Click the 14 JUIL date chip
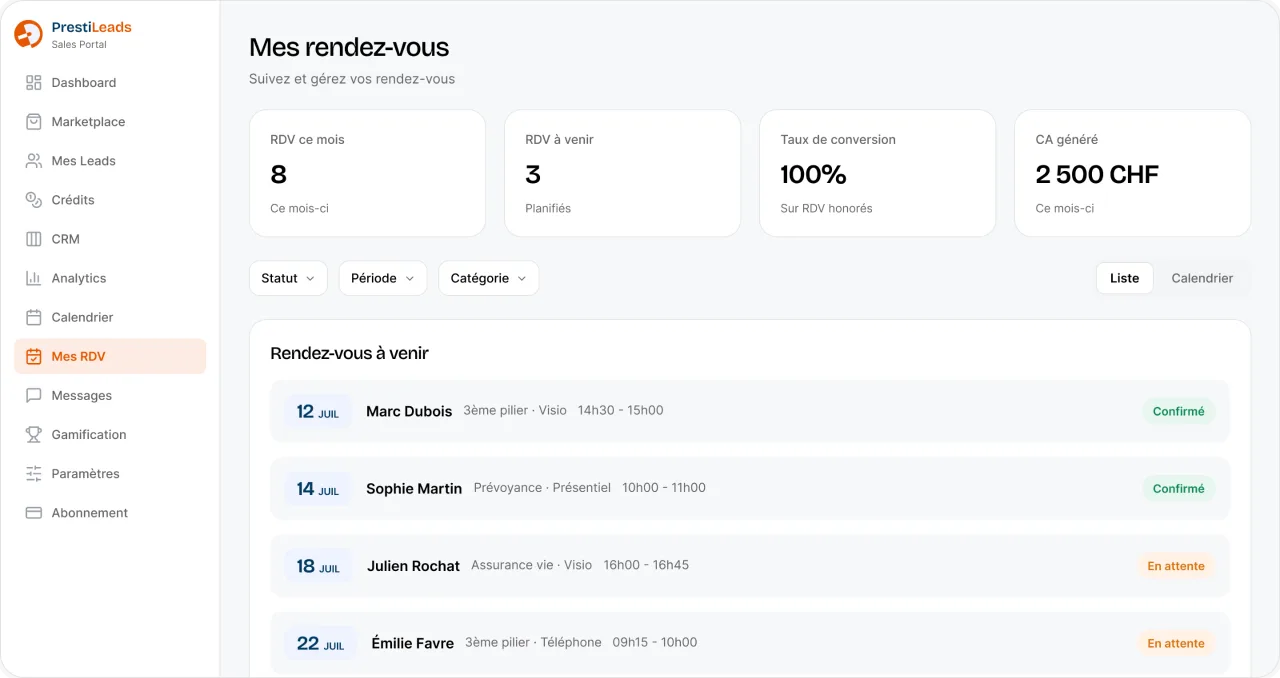 [x=318, y=488]
